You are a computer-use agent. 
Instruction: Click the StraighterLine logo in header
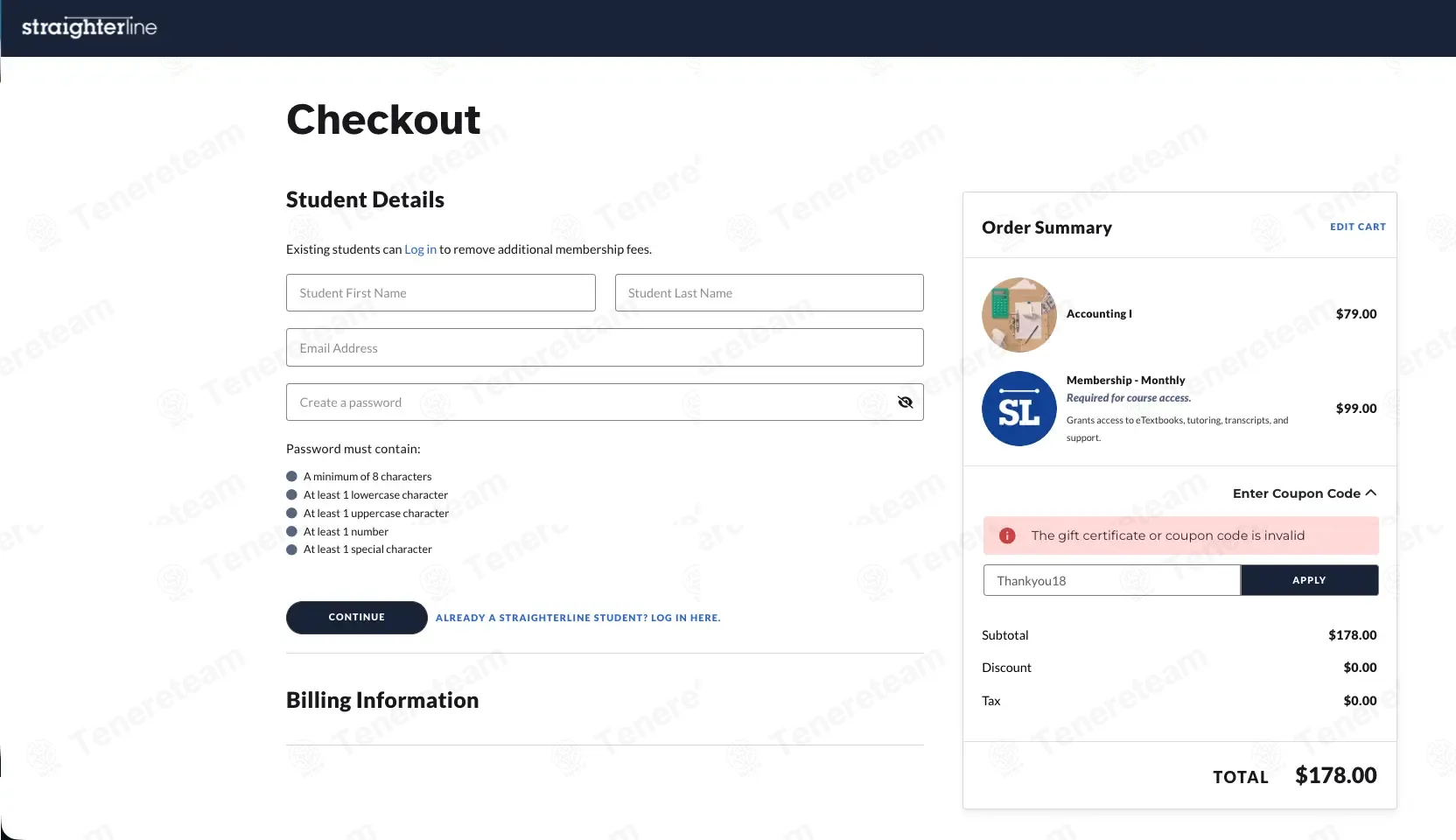[x=89, y=27]
